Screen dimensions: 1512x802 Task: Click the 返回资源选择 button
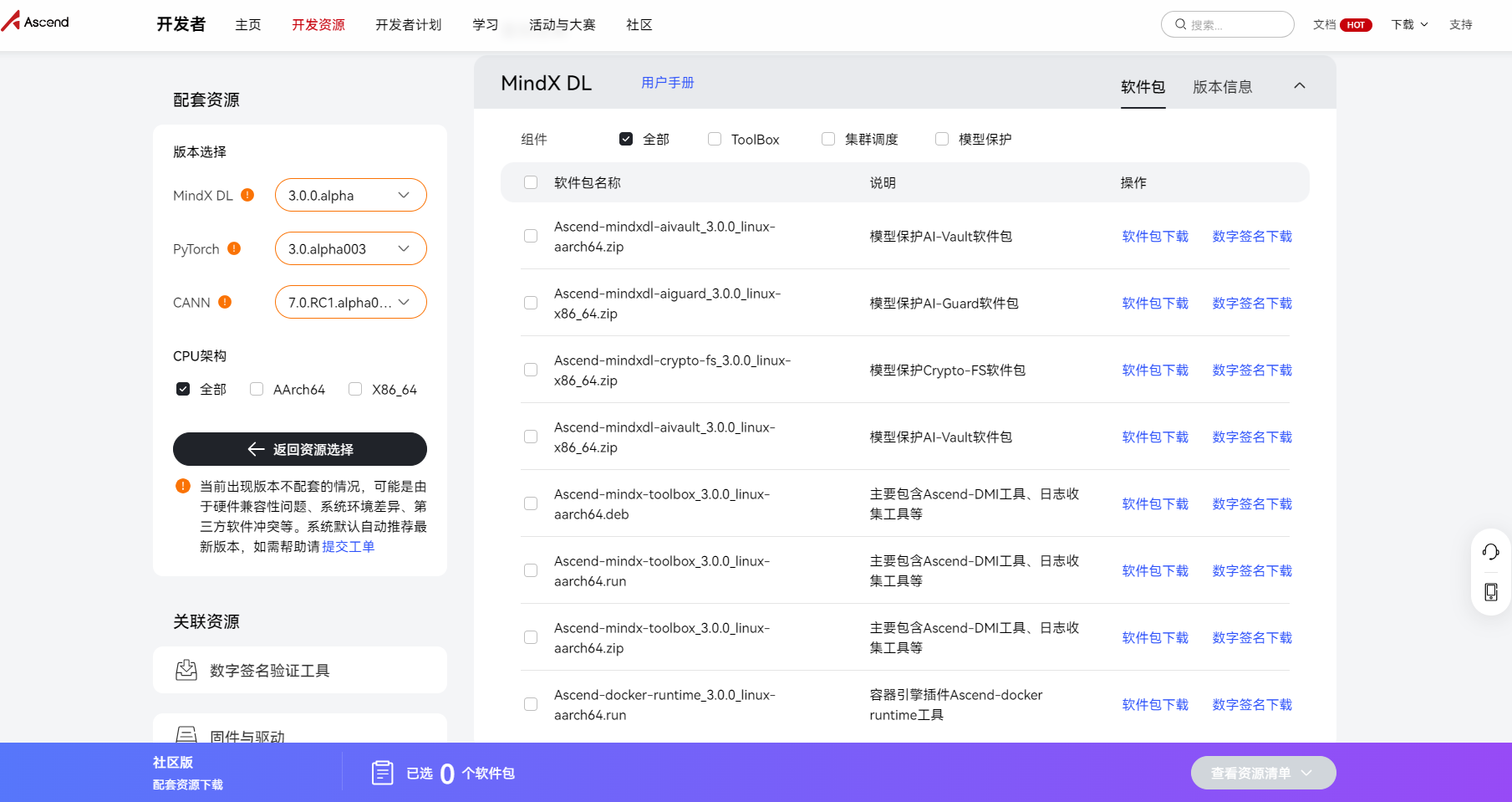300,449
